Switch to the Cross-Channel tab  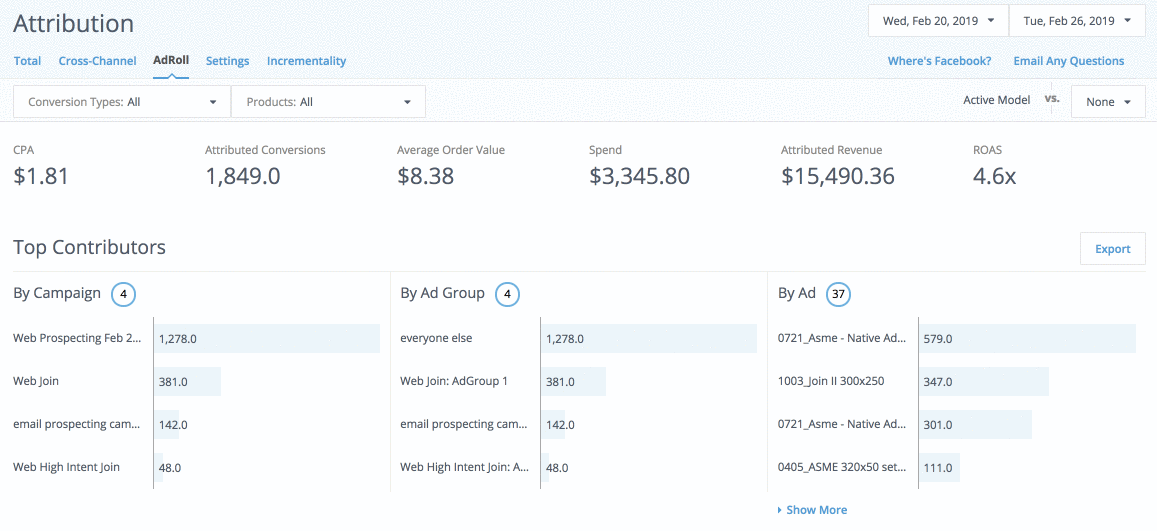(x=97, y=61)
